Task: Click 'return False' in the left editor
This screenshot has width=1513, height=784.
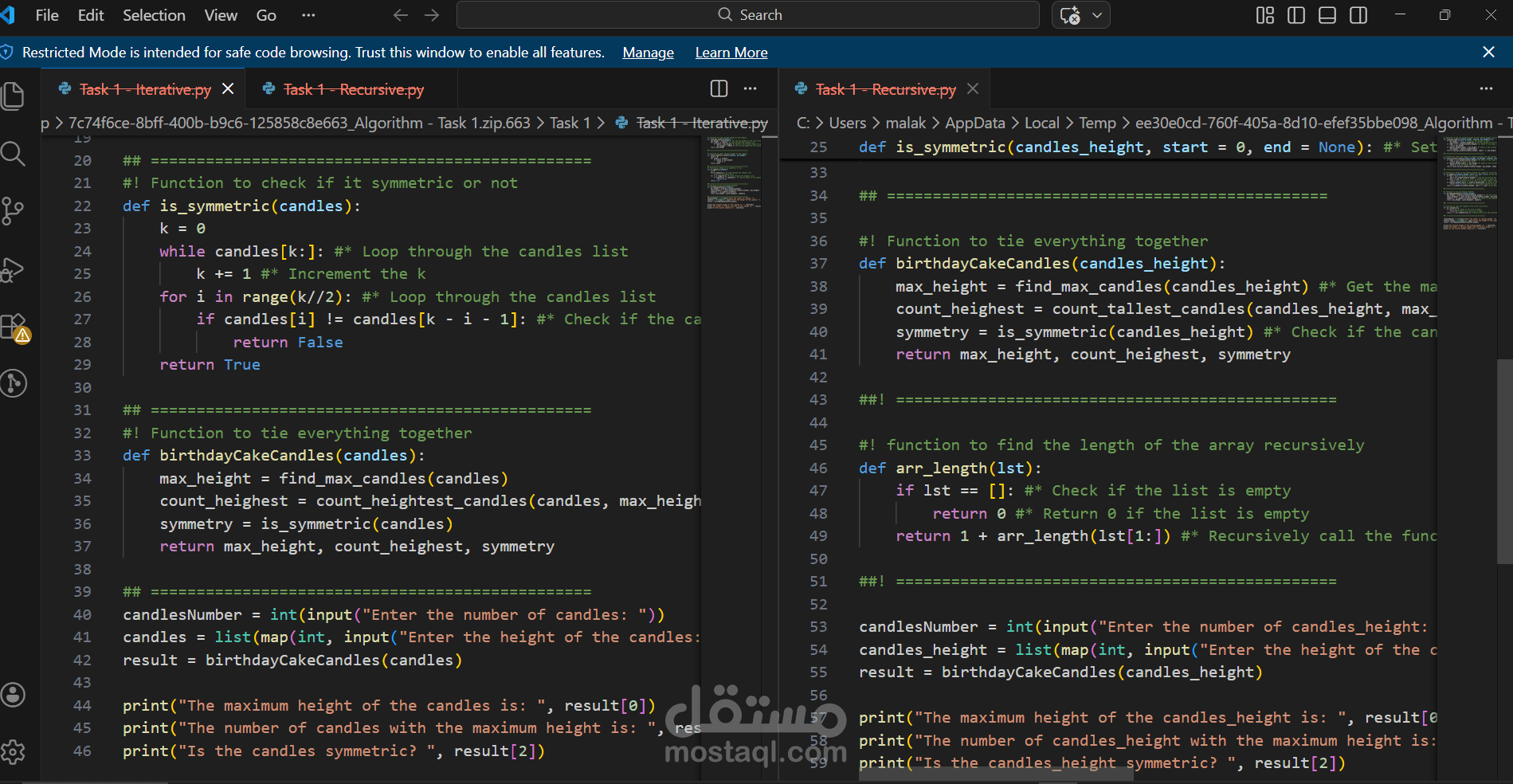Action: point(288,342)
